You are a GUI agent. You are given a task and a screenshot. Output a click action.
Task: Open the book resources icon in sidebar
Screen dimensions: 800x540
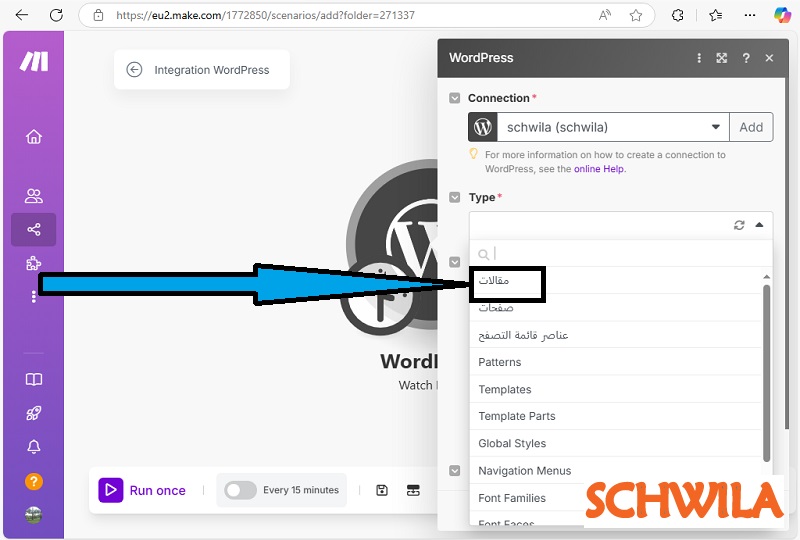coord(34,379)
